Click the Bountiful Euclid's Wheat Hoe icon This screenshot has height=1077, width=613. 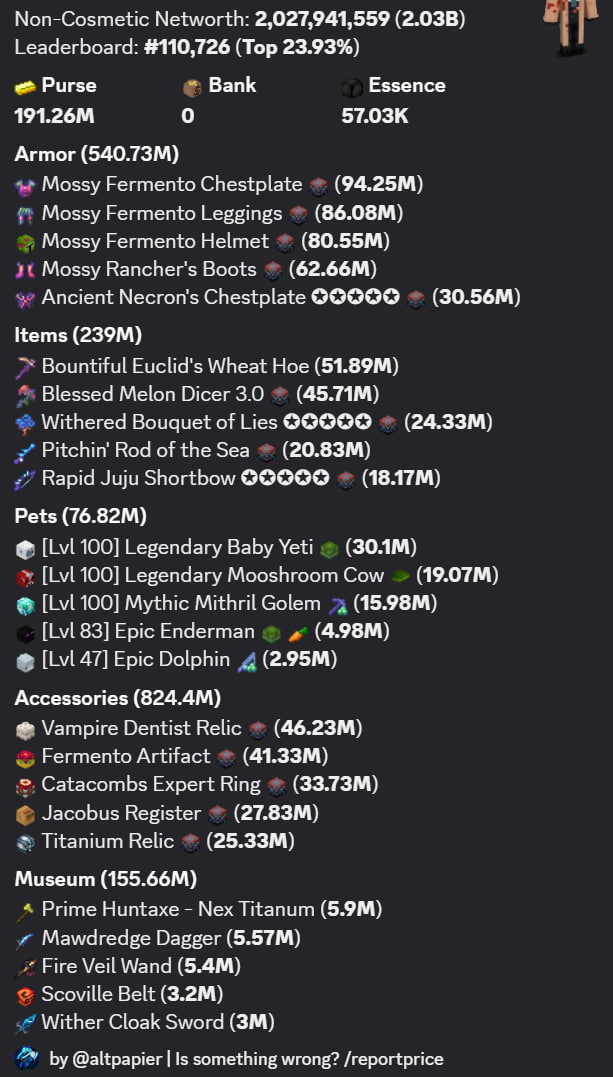(25, 367)
